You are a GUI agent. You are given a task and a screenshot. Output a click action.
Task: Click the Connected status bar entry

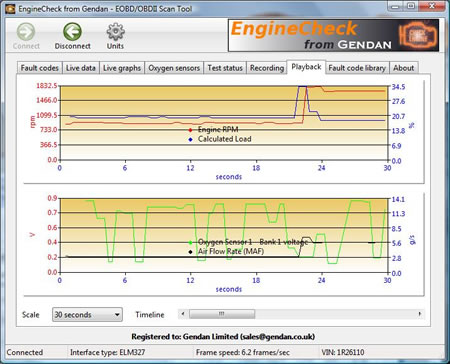25,352
